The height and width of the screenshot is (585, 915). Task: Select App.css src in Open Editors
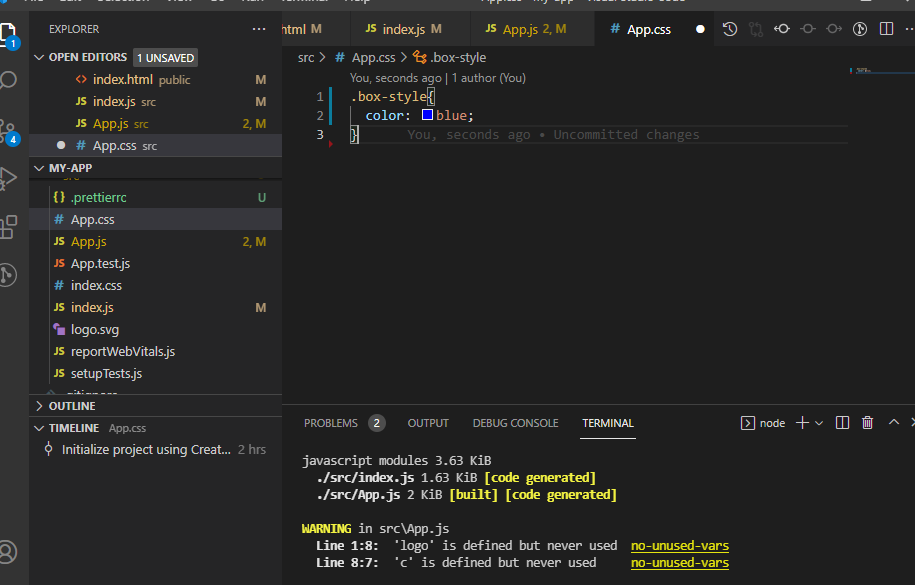(155, 145)
